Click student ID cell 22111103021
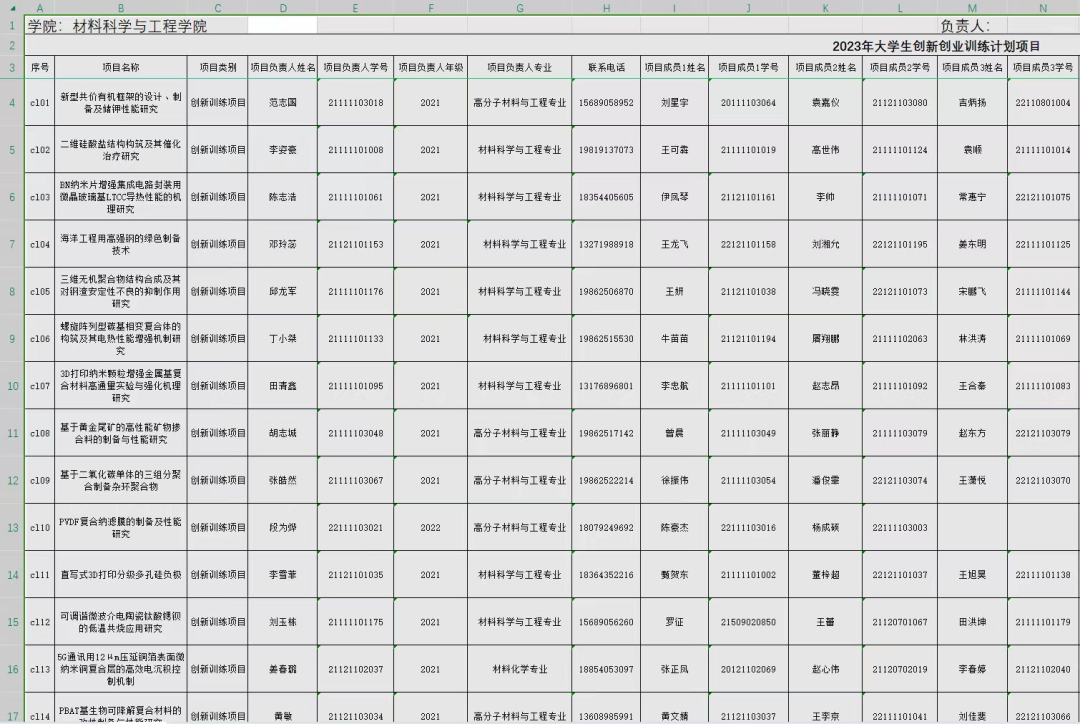This screenshot has height=724, width=1080. (355, 528)
